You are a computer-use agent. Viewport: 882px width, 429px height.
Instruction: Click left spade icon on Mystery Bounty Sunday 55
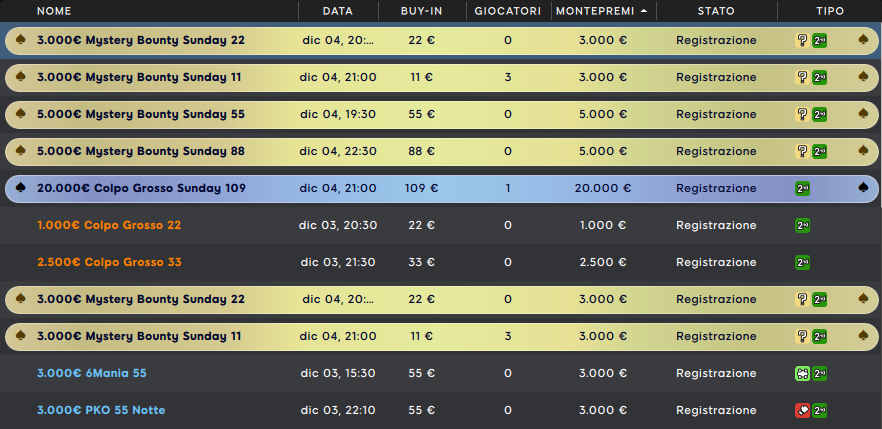21,114
